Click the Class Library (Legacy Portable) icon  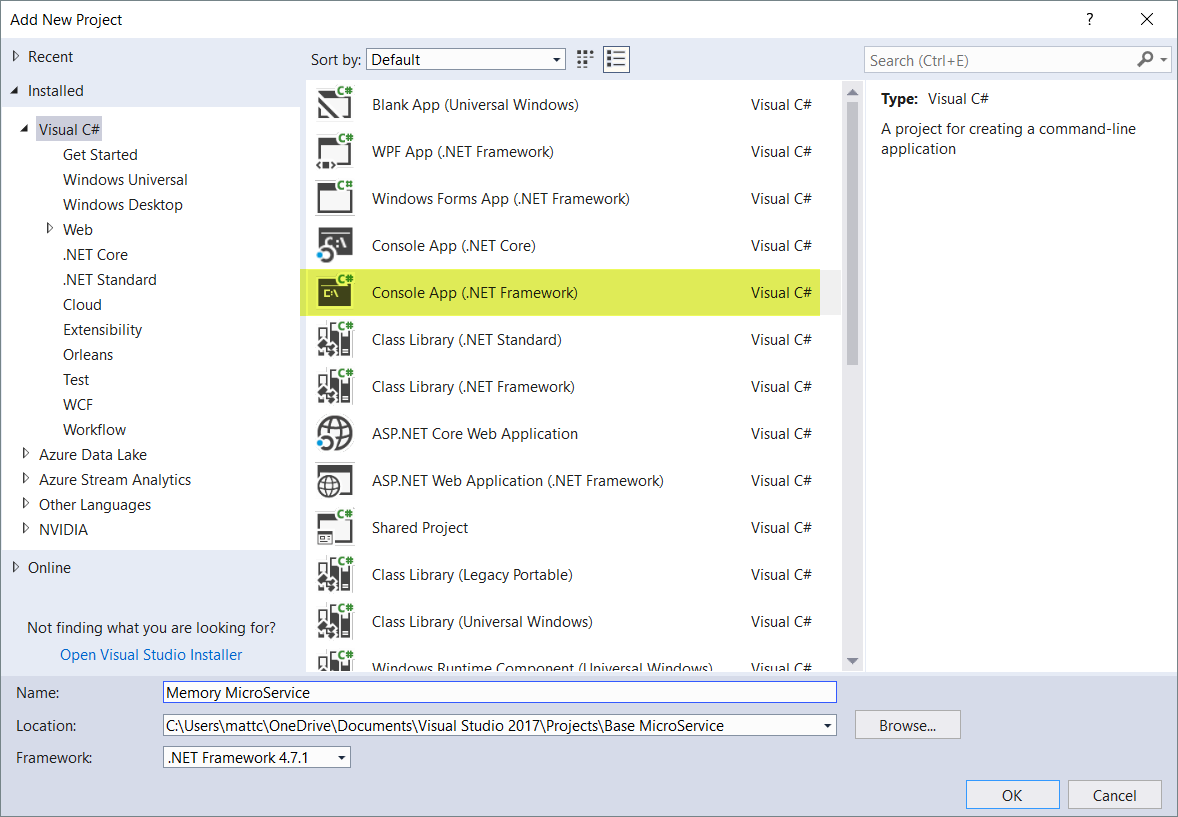[335, 575]
